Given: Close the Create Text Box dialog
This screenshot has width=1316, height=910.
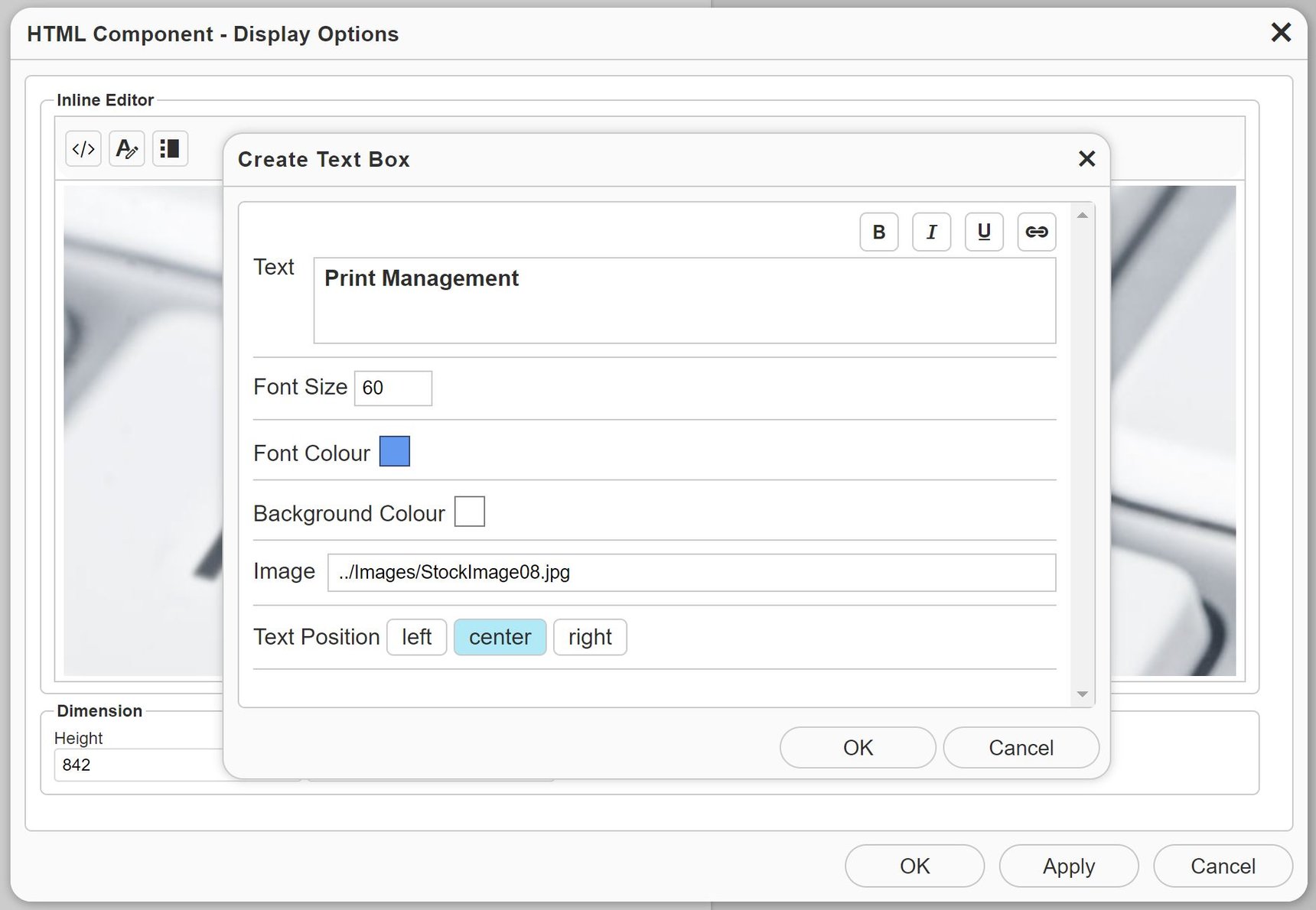Looking at the screenshot, I should pos(1086,159).
